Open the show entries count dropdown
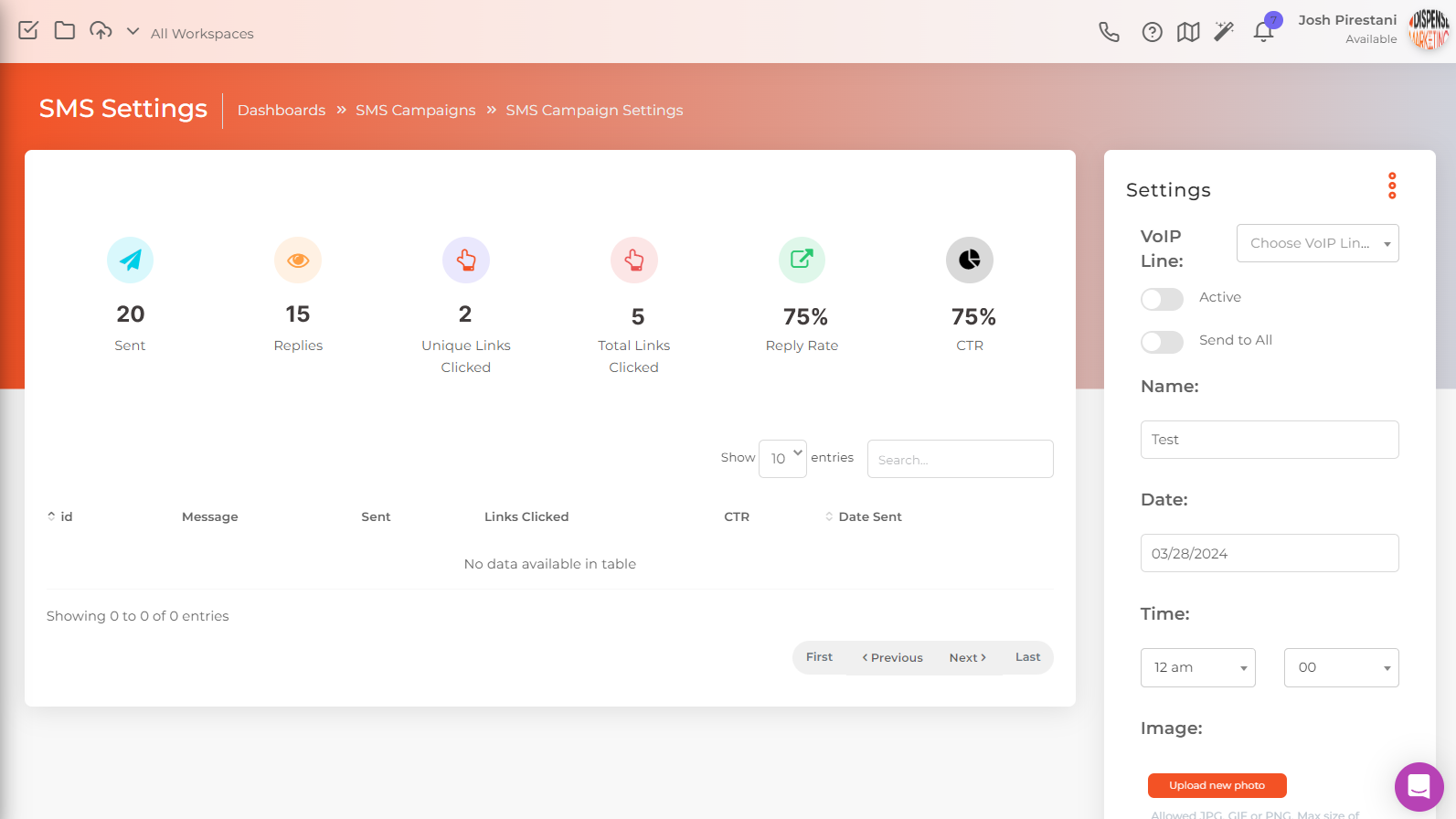This screenshot has width=1456, height=819. (782, 458)
